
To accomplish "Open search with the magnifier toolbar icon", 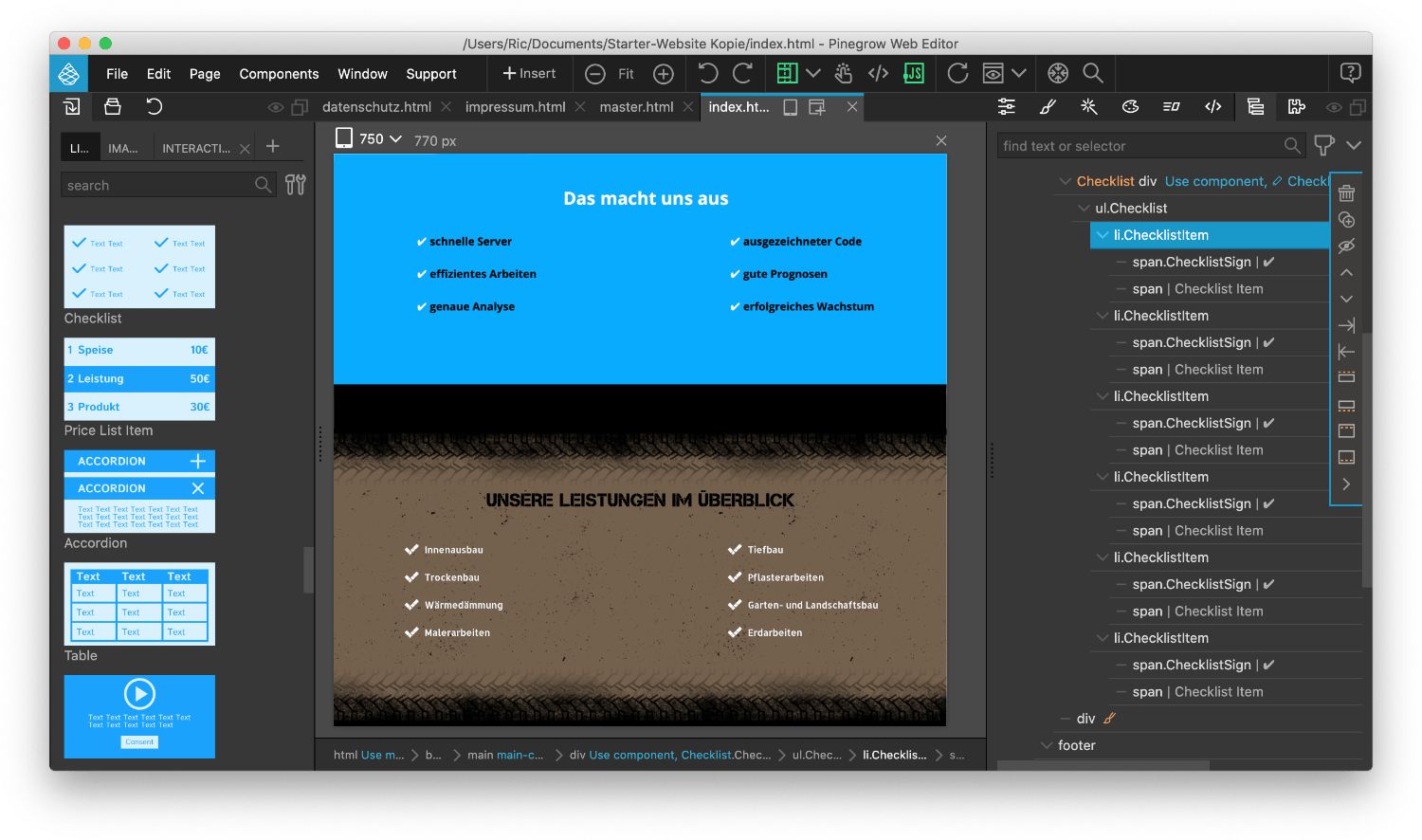I will [x=1093, y=73].
